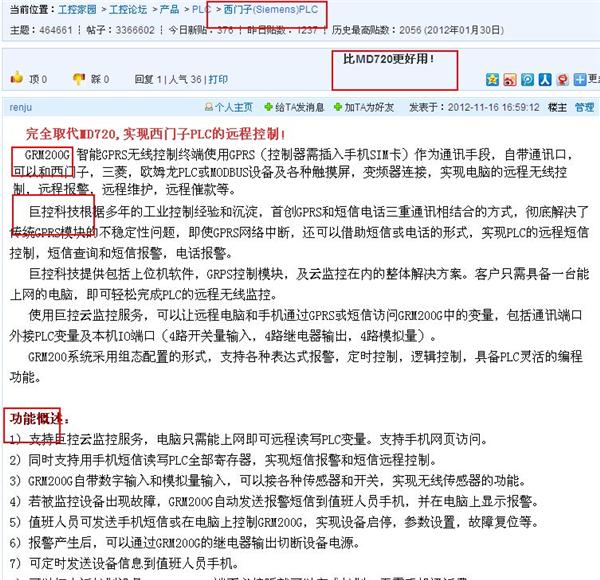Viewport: 600px width, 580px height.
Task: Click list item 2) 同时支持用手机短信
Action: tap(223, 460)
